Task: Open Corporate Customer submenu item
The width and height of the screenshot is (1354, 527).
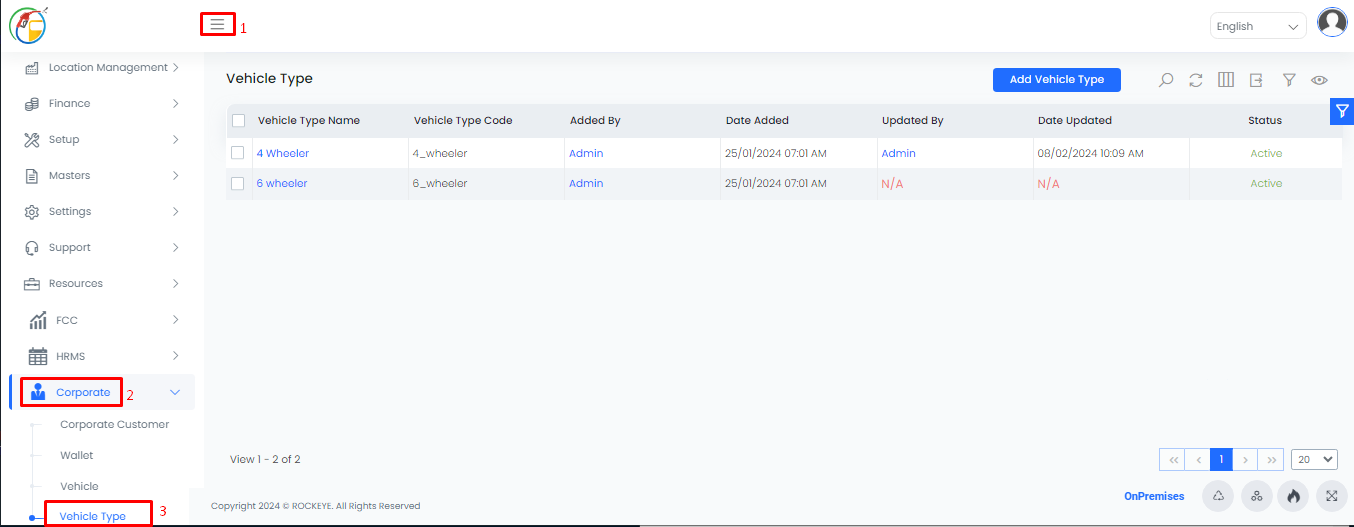Action: pos(115,425)
